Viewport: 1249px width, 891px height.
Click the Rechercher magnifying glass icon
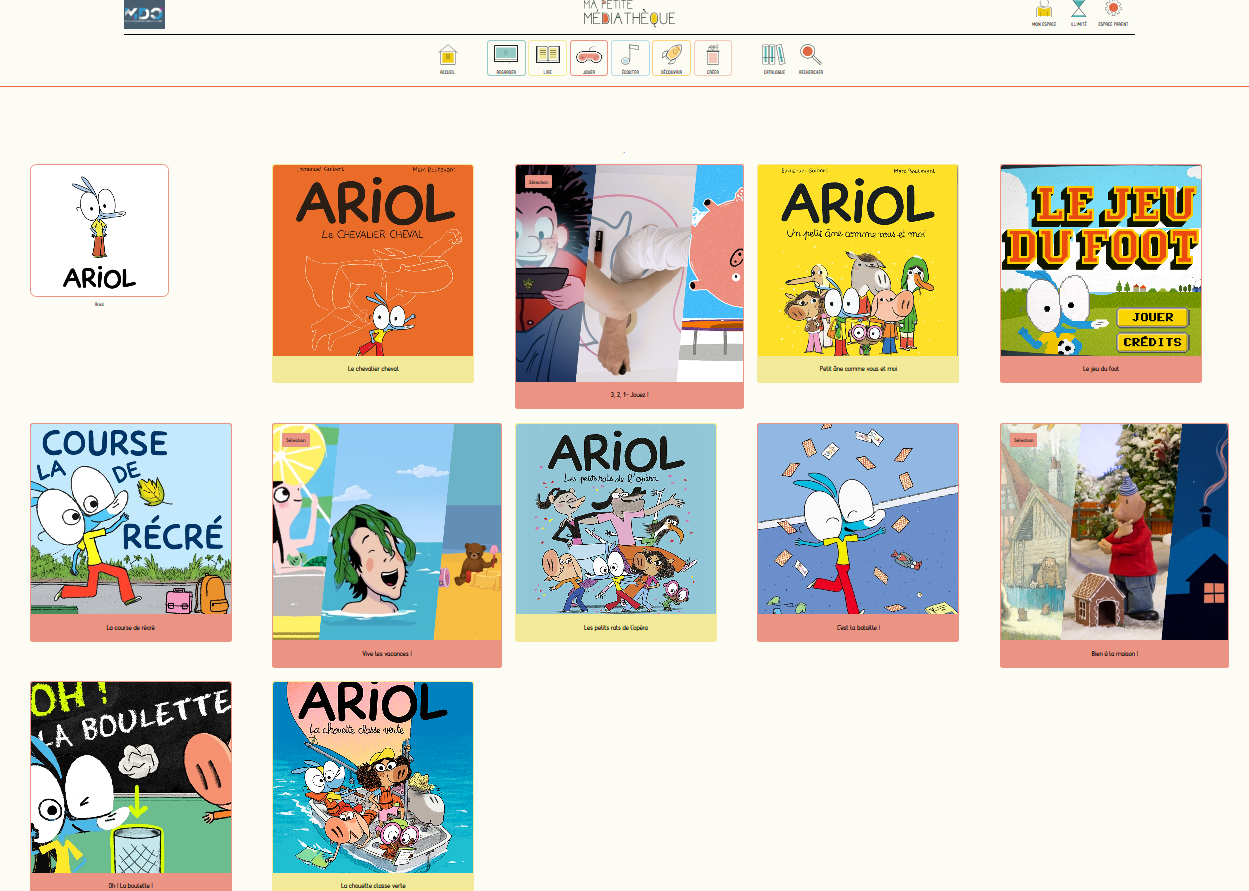click(x=811, y=56)
